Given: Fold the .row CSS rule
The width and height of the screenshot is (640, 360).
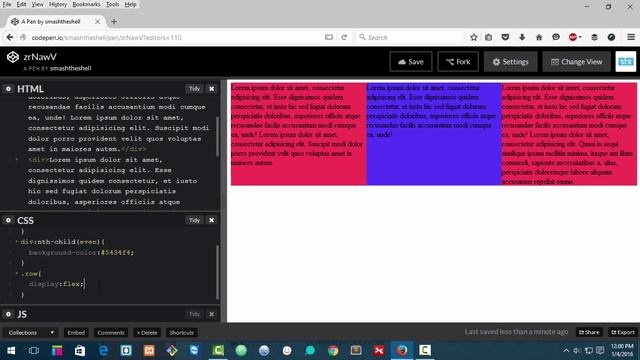Looking at the screenshot, I should click(16, 273).
